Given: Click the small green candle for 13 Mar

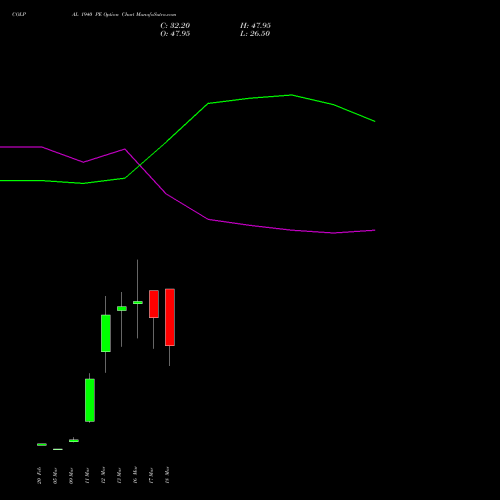Looking at the screenshot, I should pos(122,309).
